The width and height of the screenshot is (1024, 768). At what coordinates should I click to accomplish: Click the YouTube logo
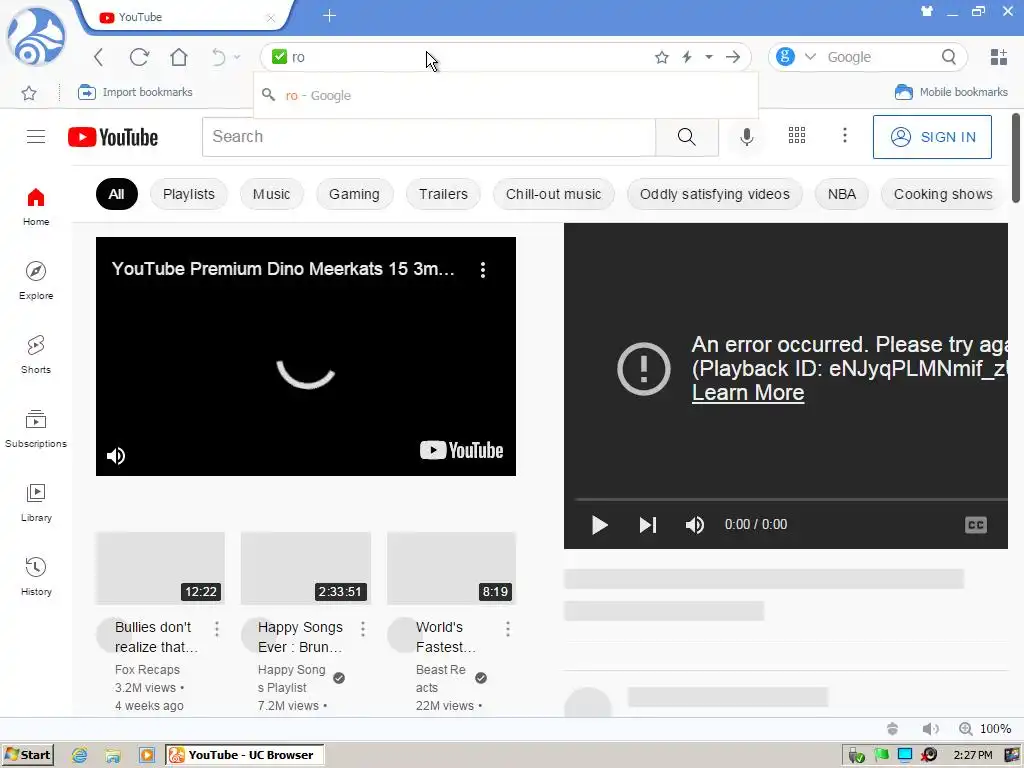pyautogui.click(x=113, y=137)
